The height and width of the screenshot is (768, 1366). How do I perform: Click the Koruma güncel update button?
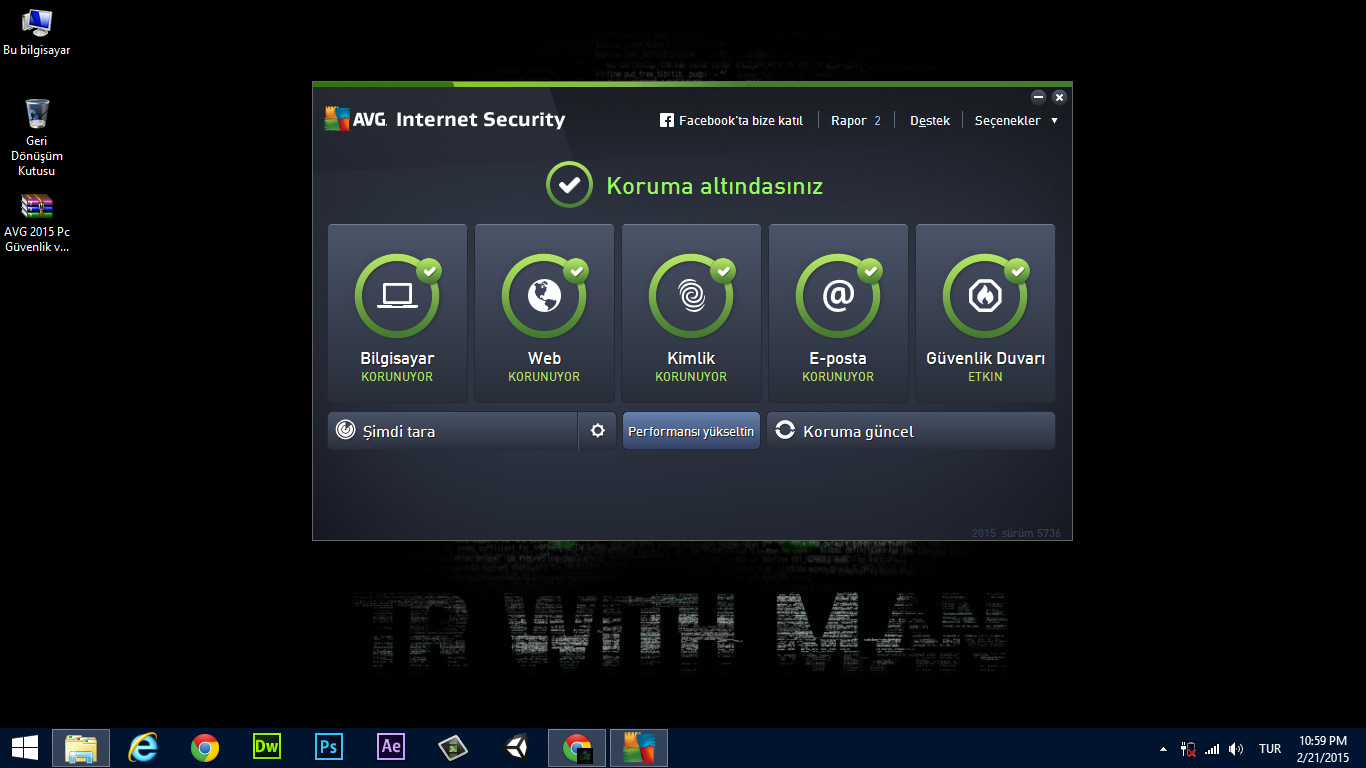(911, 431)
